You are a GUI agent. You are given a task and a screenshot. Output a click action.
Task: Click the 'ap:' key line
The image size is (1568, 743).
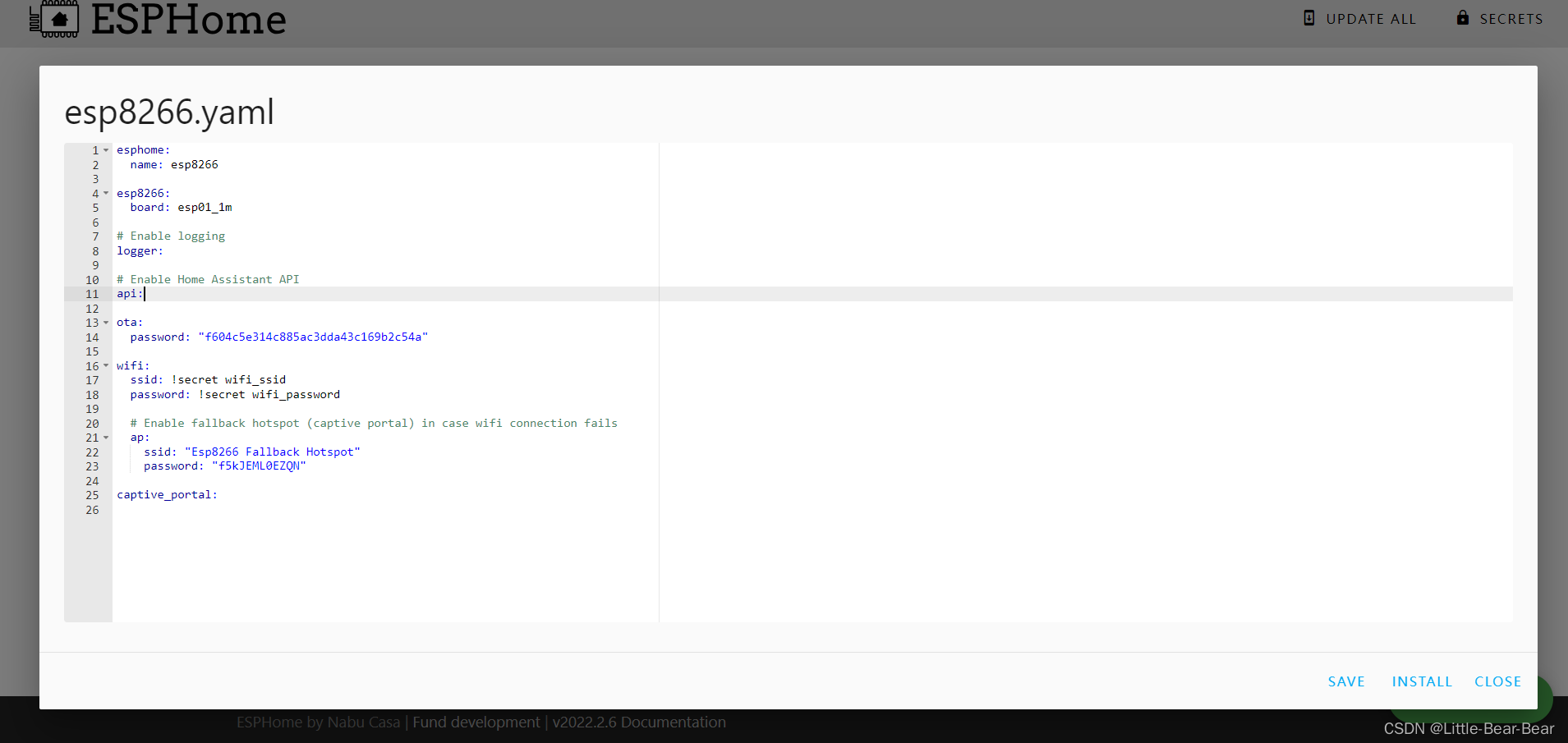[x=140, y=438]
